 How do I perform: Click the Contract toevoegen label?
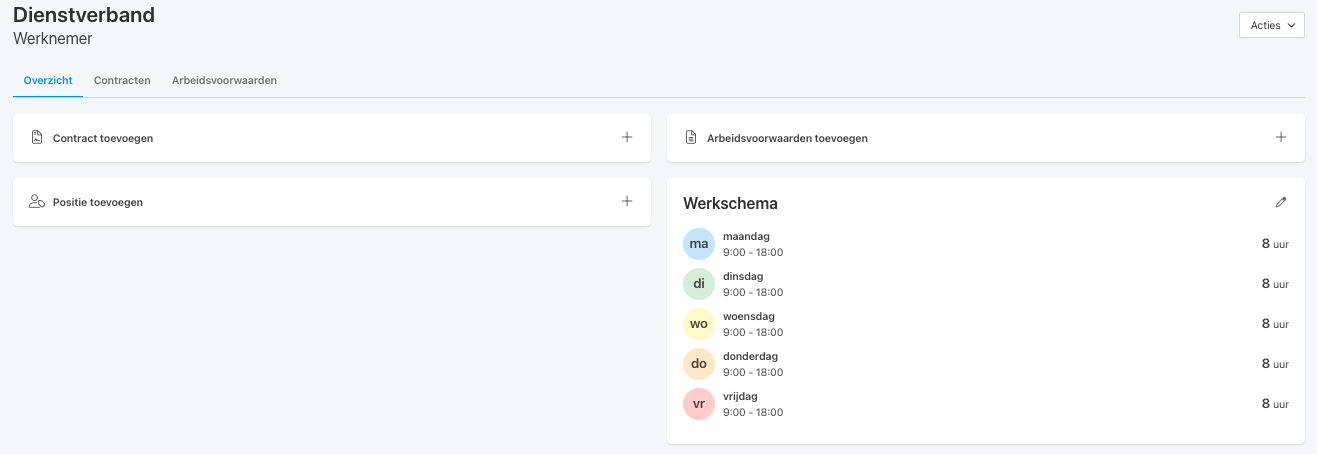103,138
